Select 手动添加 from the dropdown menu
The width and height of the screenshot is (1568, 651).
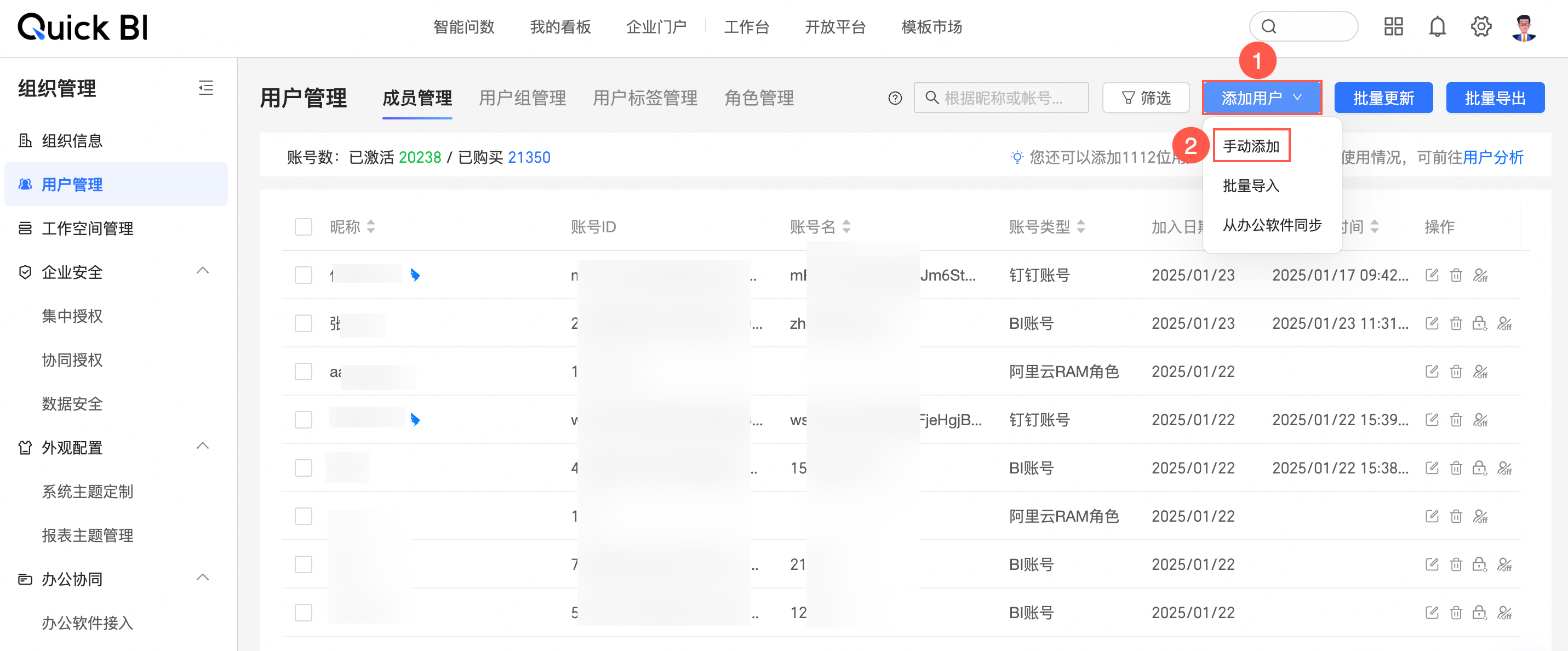[x=1251, y=146]
